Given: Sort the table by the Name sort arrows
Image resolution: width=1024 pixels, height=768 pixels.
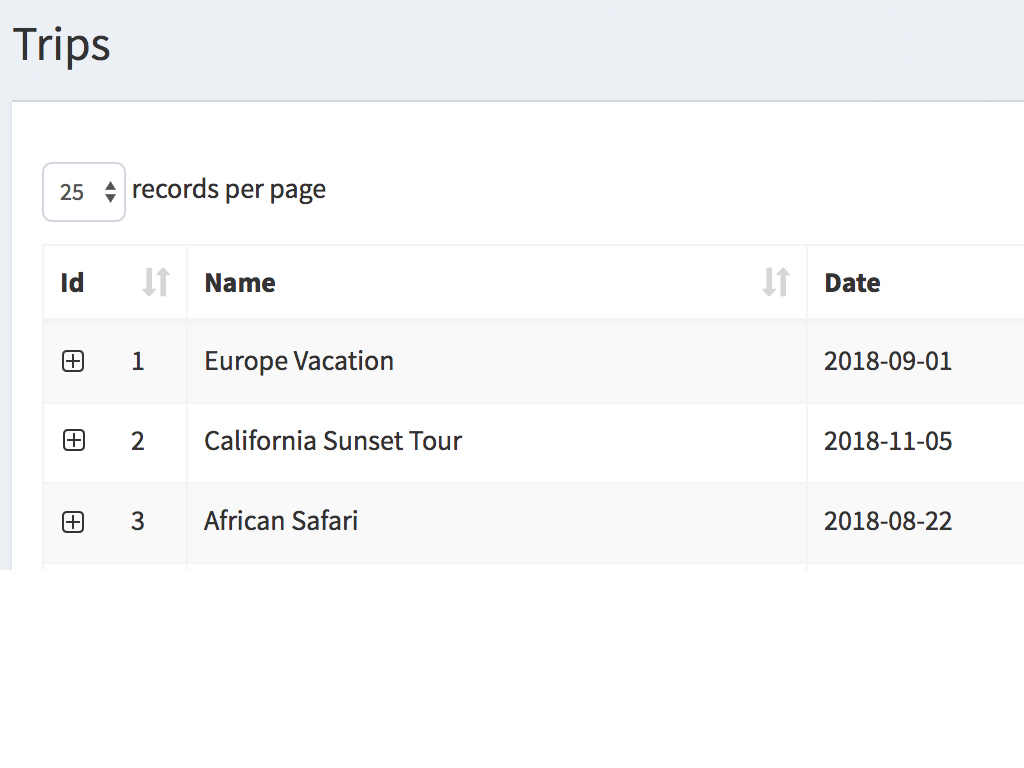Looking at the screenshot, I should [776, 282].
